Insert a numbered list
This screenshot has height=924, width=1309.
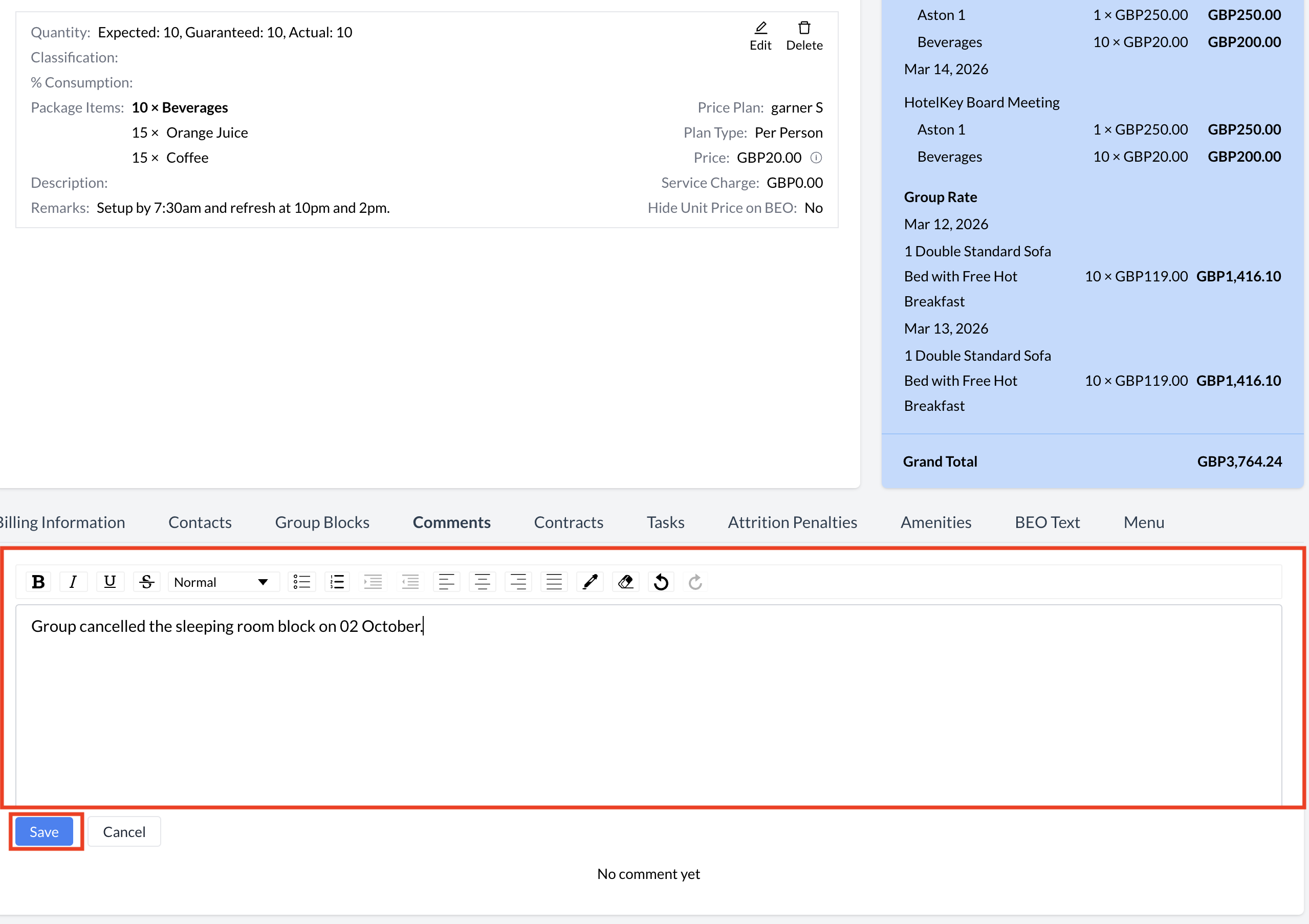click(x=338, y=582)
